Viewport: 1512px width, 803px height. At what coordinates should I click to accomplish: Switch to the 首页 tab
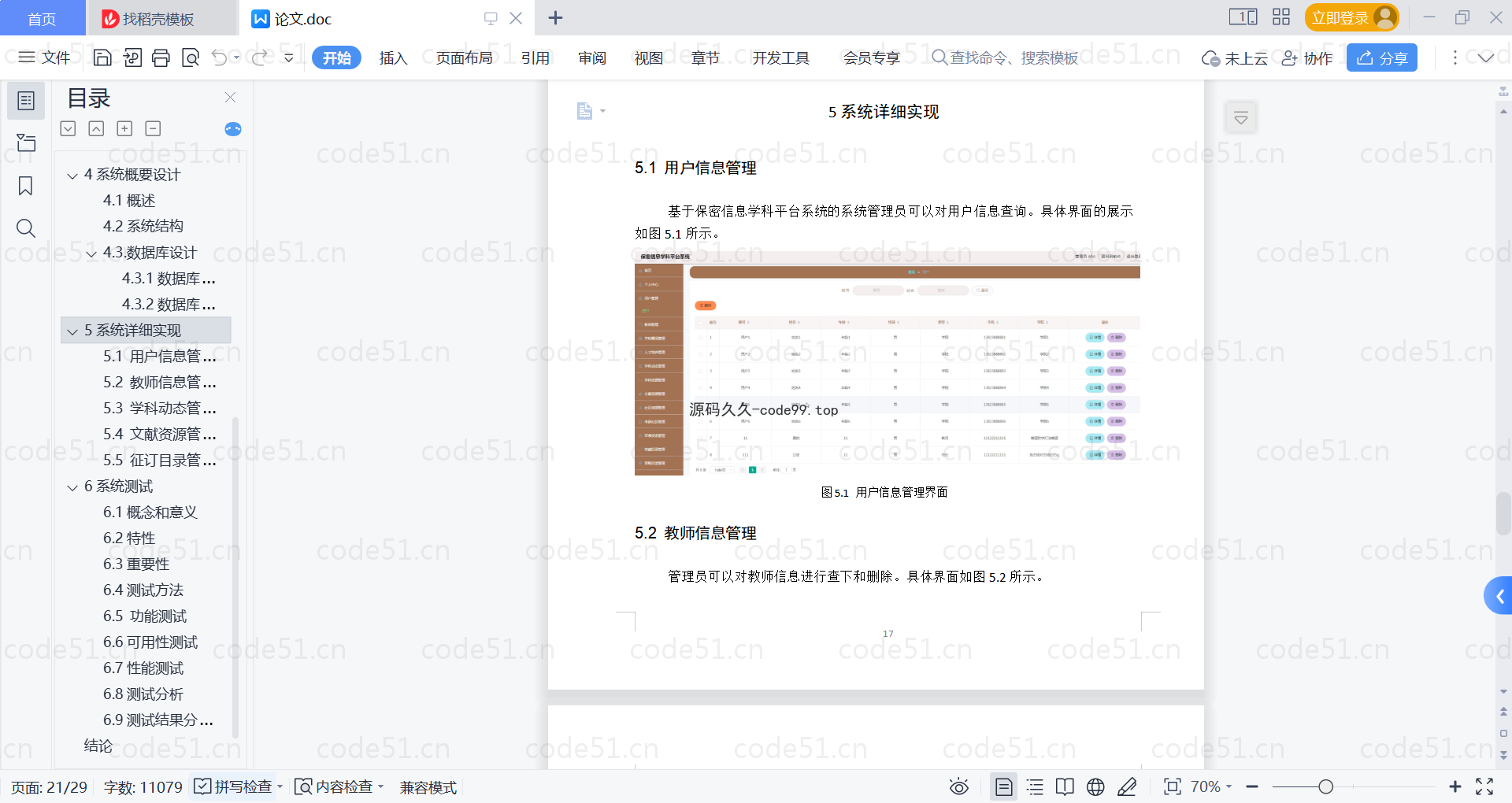coord(43,18)
